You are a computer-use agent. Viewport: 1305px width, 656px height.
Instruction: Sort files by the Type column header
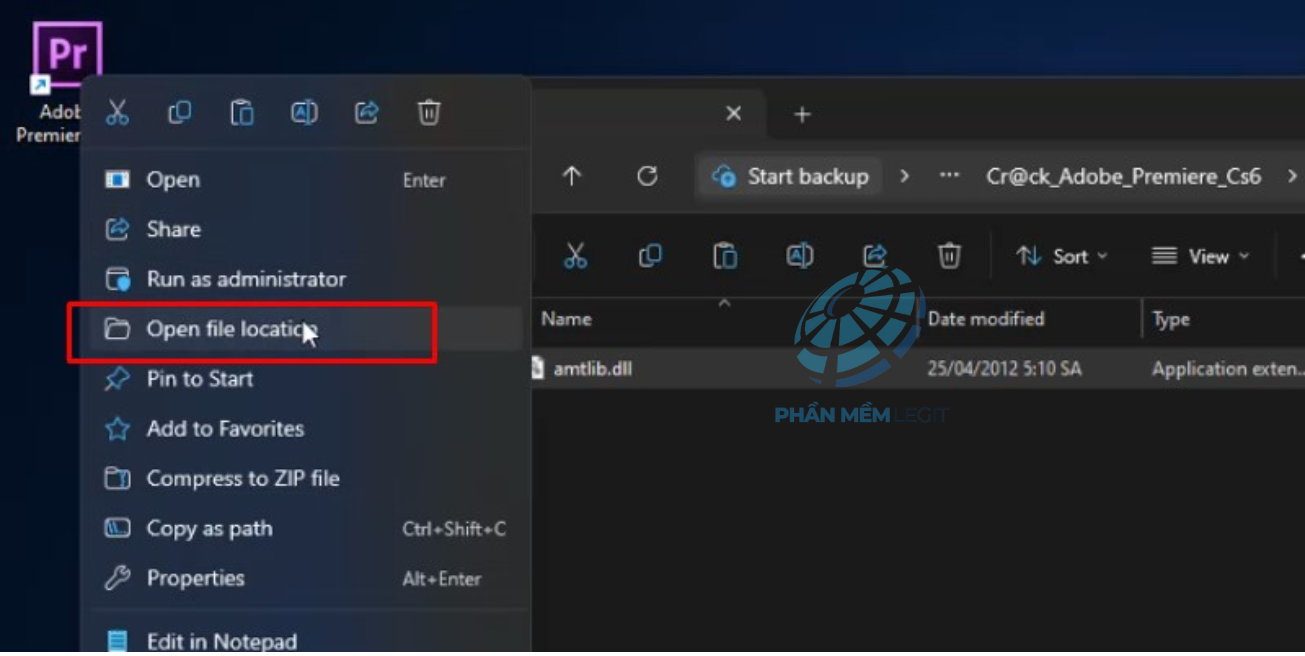point(1171,319)
